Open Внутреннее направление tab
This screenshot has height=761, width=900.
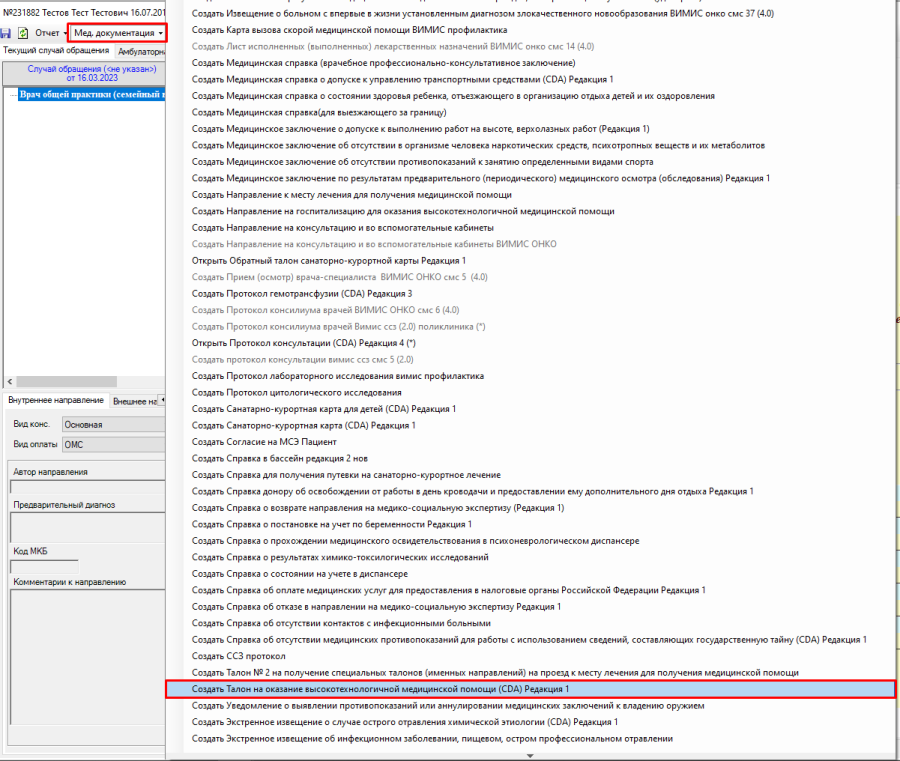coord(56,400)
